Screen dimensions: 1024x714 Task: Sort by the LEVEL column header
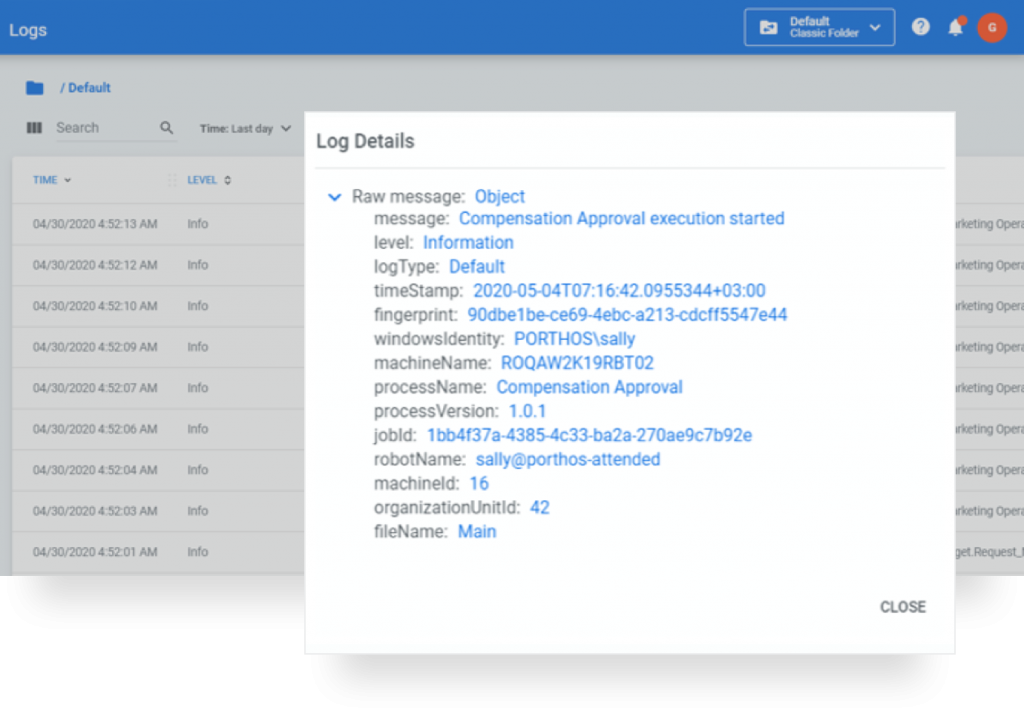(209, 180)
